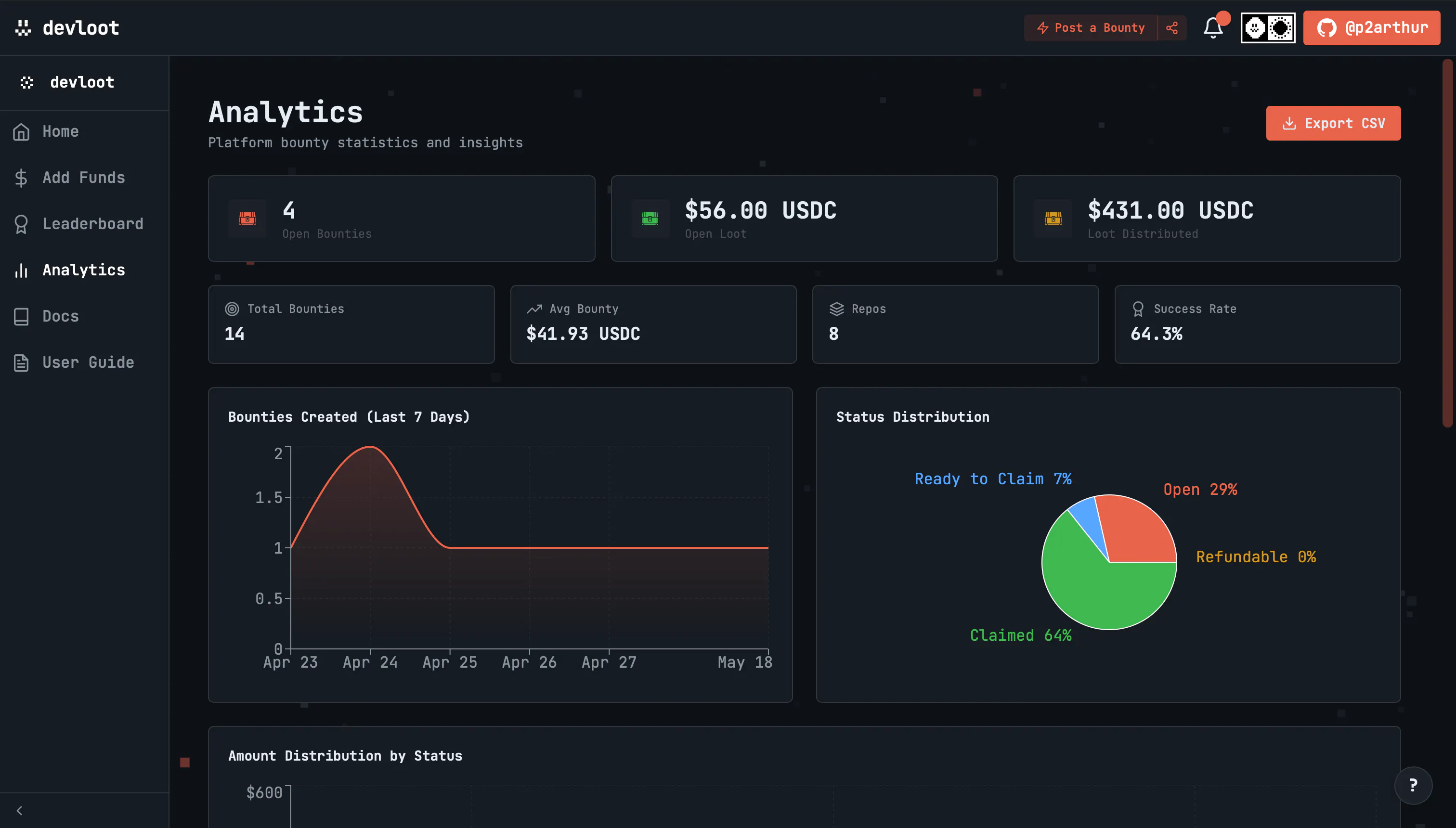Viewport: 1456px width, 828px height.
Task: Click the "Ready to Claim 7%" label
Action: [993, 479]
